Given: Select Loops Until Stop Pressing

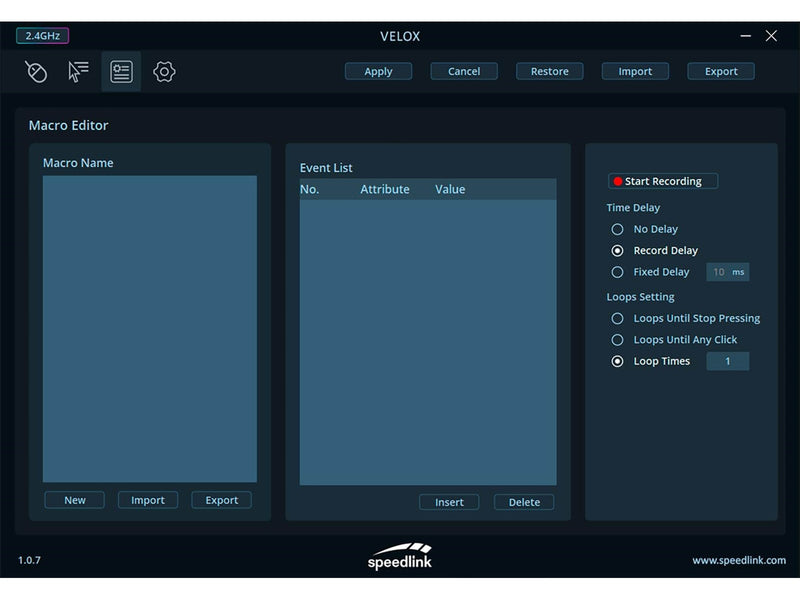Looking at the screenshot, I should (x=617, y=318).
